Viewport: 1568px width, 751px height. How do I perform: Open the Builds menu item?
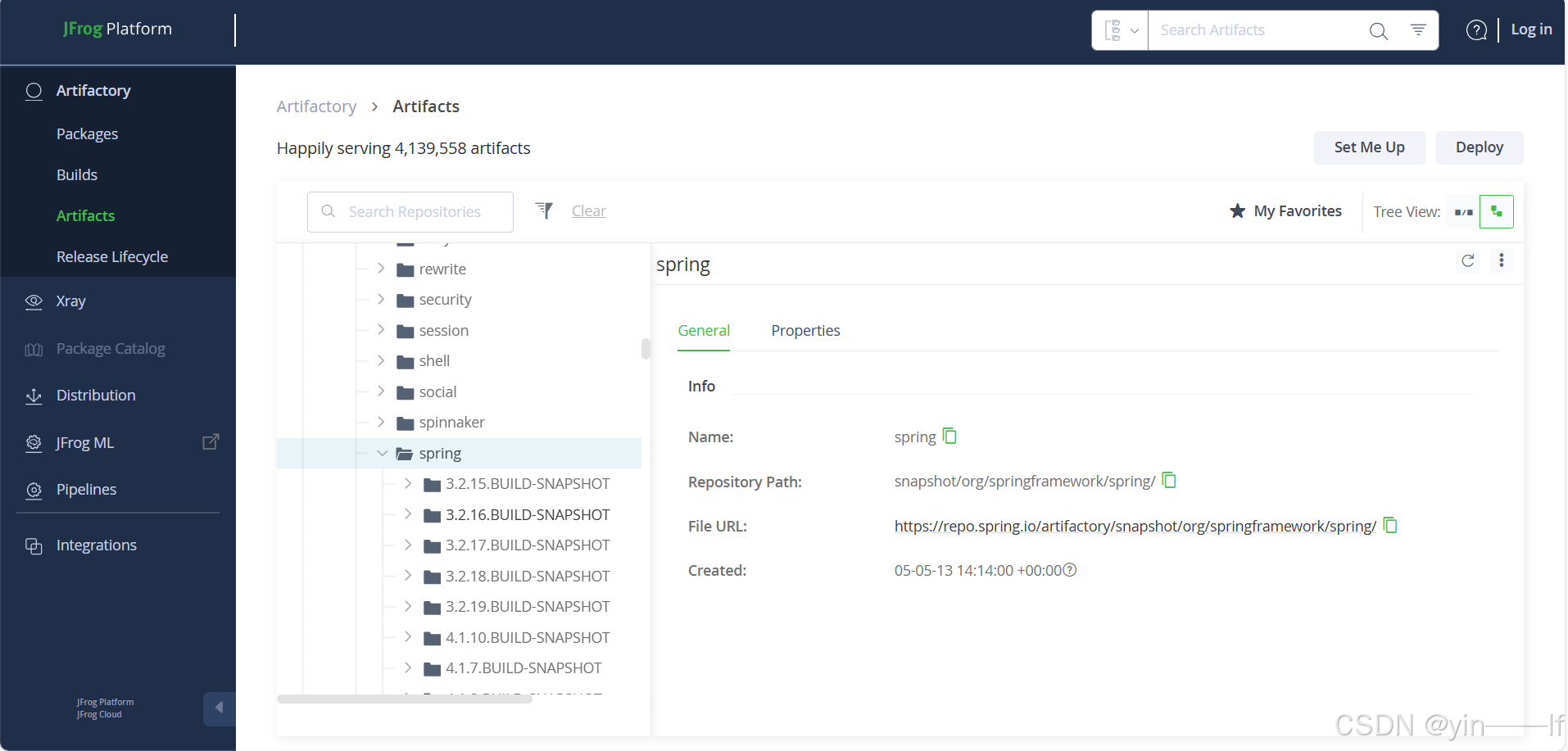coord(77,174)
